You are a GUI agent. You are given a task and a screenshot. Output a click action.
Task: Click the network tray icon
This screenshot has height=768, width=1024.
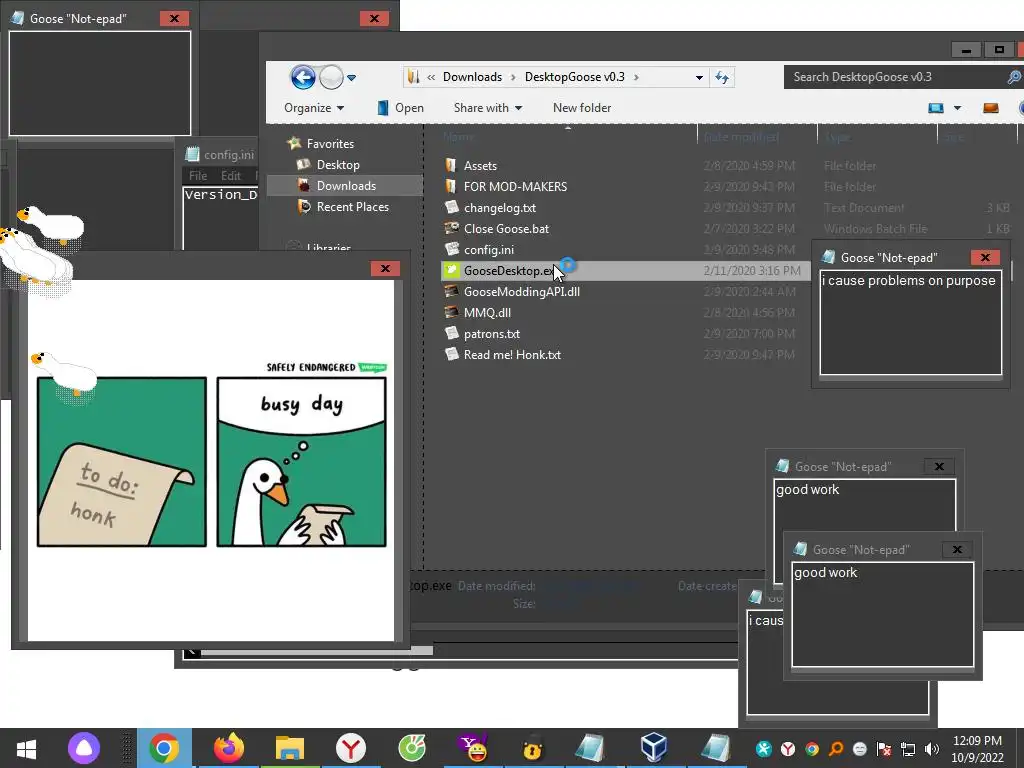pos(908,749)
